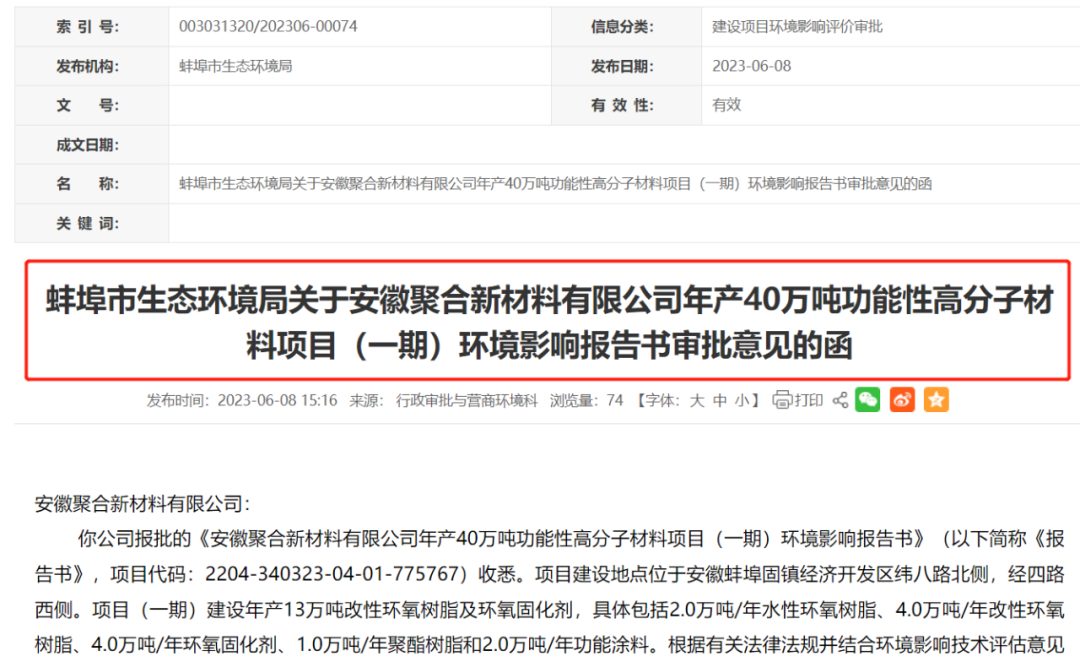The image size is (1080, 662).
Task: Click the printer icon next to 打印
Action: (x=784, y=400)
